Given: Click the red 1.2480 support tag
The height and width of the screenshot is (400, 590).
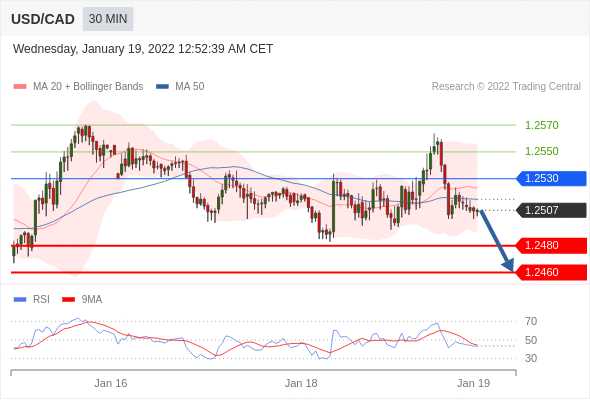Looking at the screenshot, I should point(551,245).
